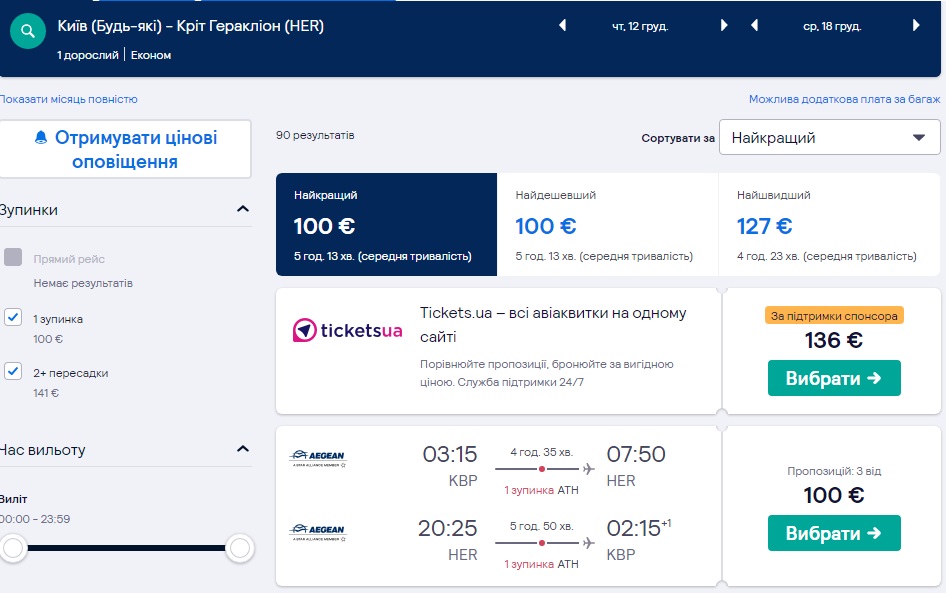Viewport: 946px width, 593px height.
Task: Click the left departure time slider handle
Action: [13, 547]
